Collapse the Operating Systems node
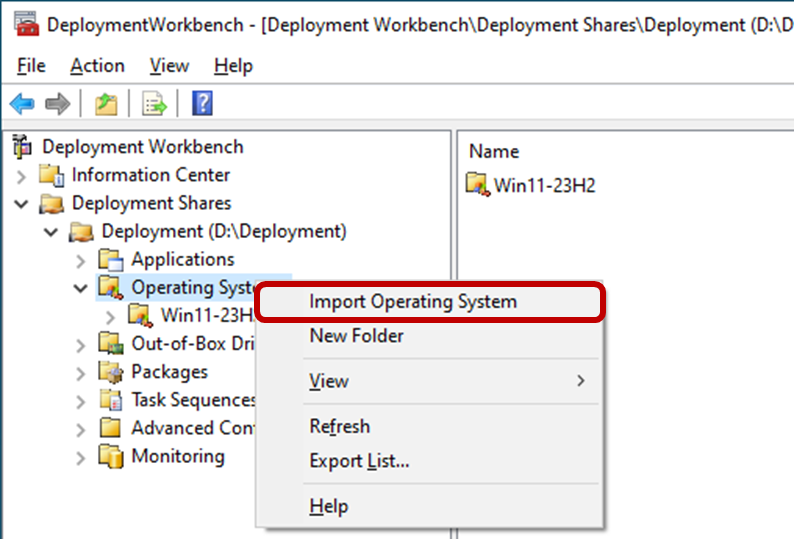 tap(82, 288)
